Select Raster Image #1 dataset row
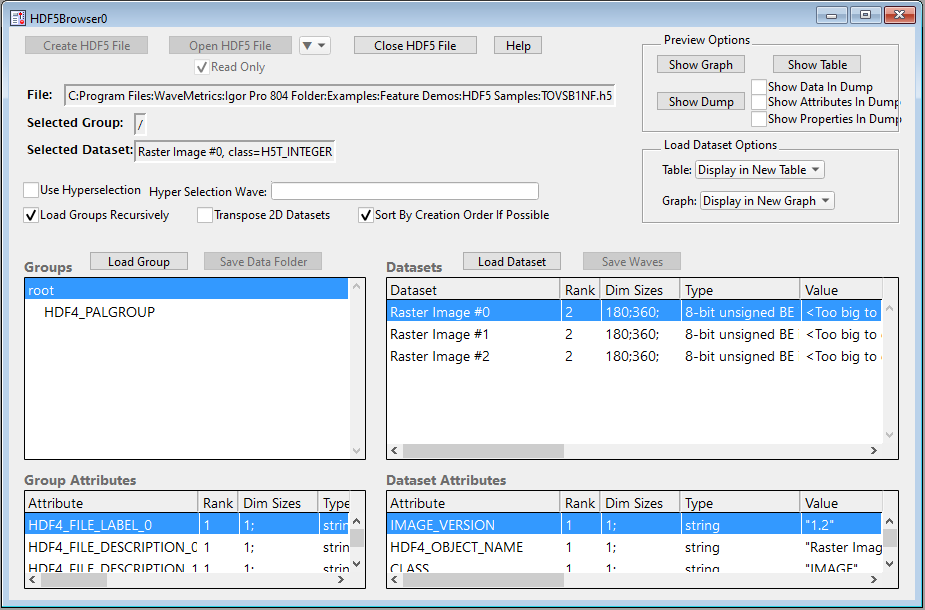The width and height of the screenshot is (925, 610). pos(439,334)
